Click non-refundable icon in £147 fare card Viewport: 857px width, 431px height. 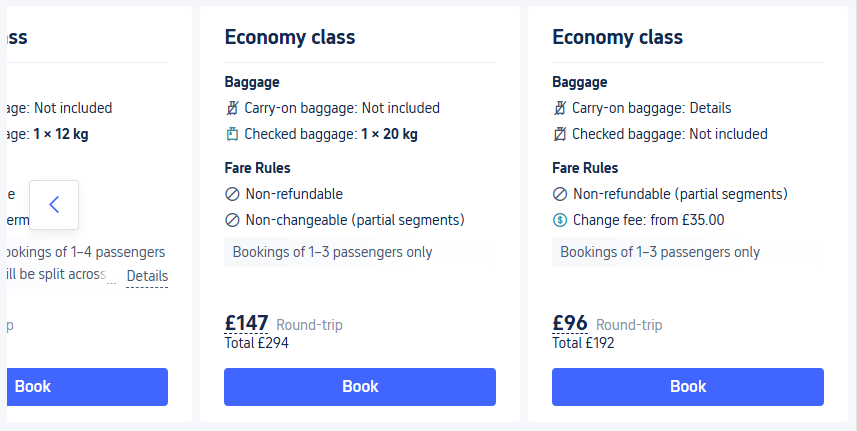coord(232,194)
